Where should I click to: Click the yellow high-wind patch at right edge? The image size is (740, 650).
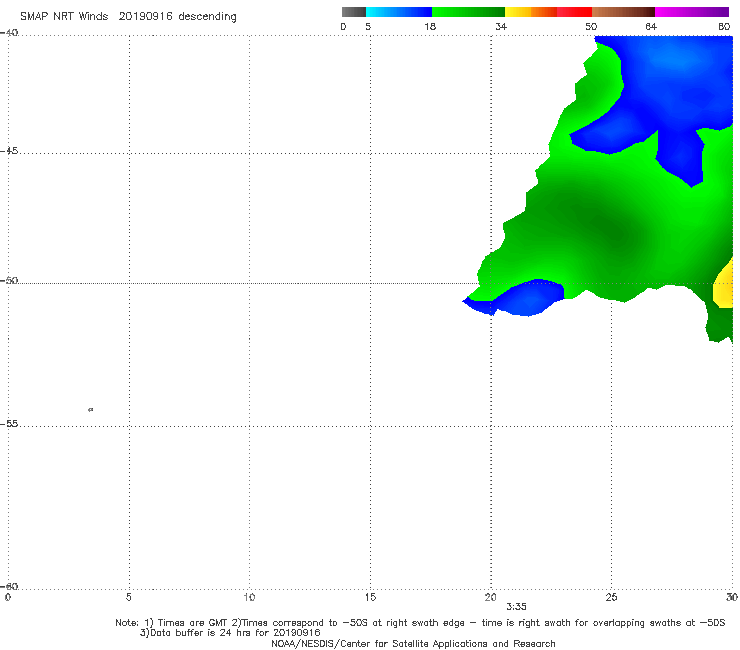724,285
